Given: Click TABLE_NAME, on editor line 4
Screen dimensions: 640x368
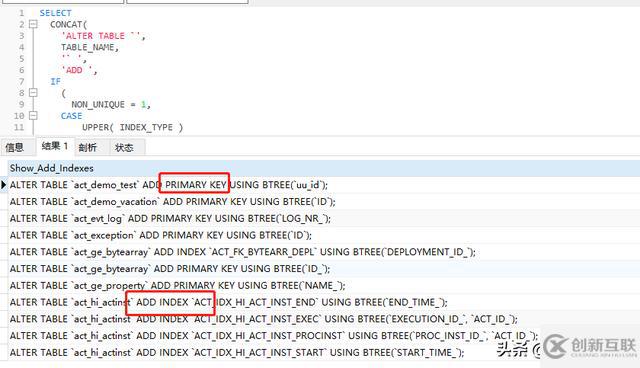Looking at the screenshot, I should pyautogui.click(x=90, y=47).
